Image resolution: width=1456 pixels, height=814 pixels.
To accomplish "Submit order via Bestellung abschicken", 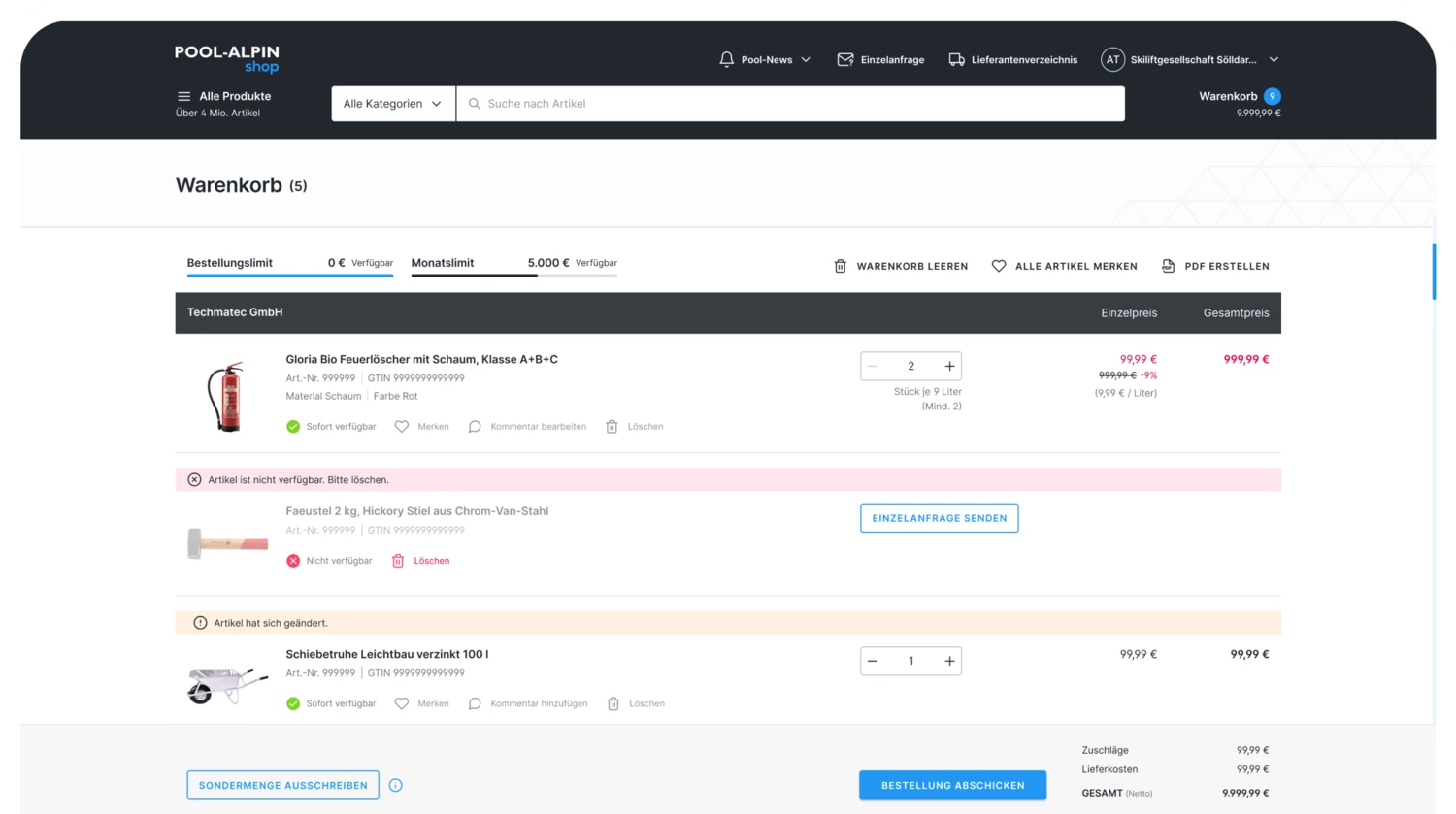I will pyautogui.click(x=952, y=785).
